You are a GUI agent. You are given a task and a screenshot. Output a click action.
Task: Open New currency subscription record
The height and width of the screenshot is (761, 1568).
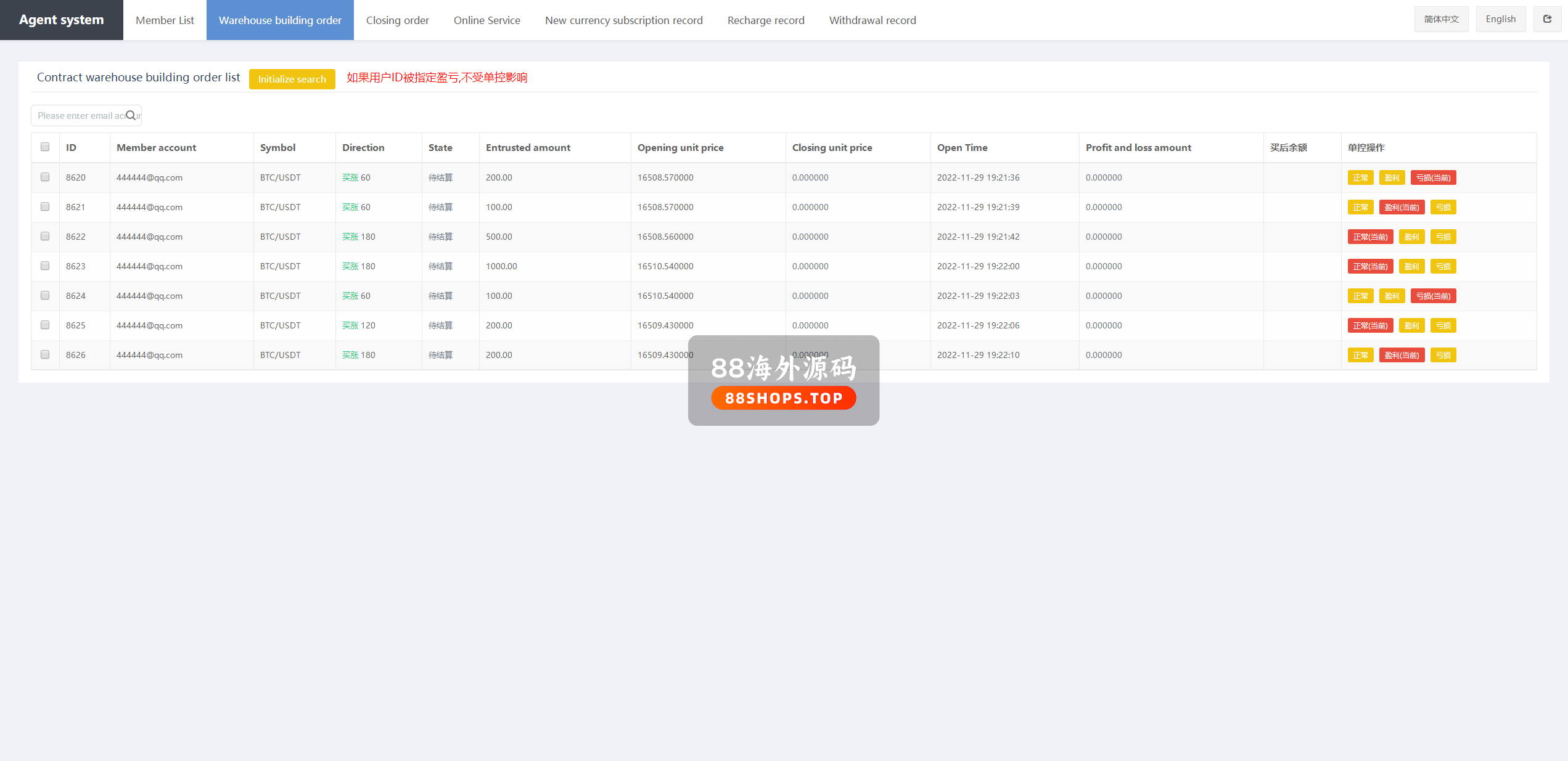pyautogui.click(x=623, y=20)
